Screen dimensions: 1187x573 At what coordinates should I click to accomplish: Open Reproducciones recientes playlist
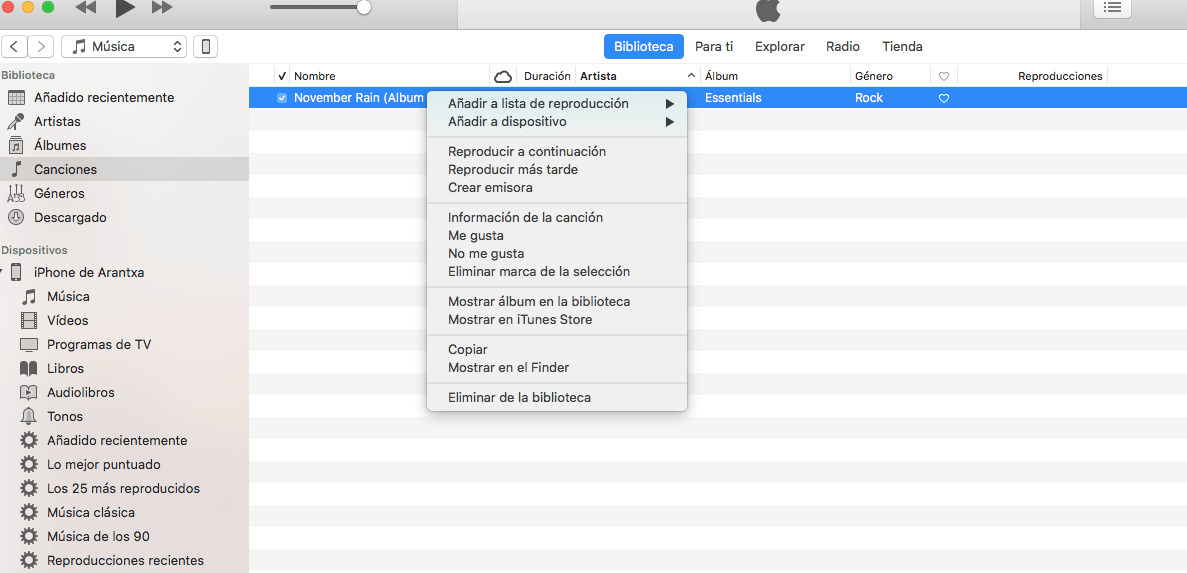point(124,561)
